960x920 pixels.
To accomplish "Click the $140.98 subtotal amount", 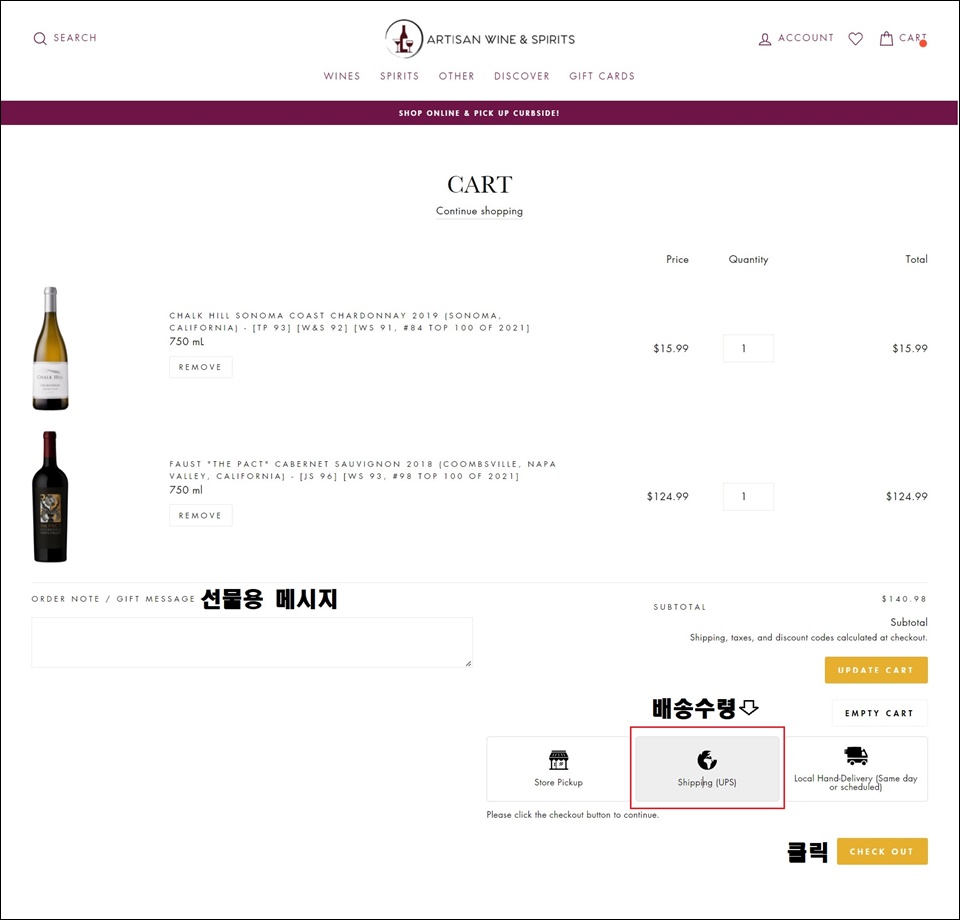I will pos(904,599).
